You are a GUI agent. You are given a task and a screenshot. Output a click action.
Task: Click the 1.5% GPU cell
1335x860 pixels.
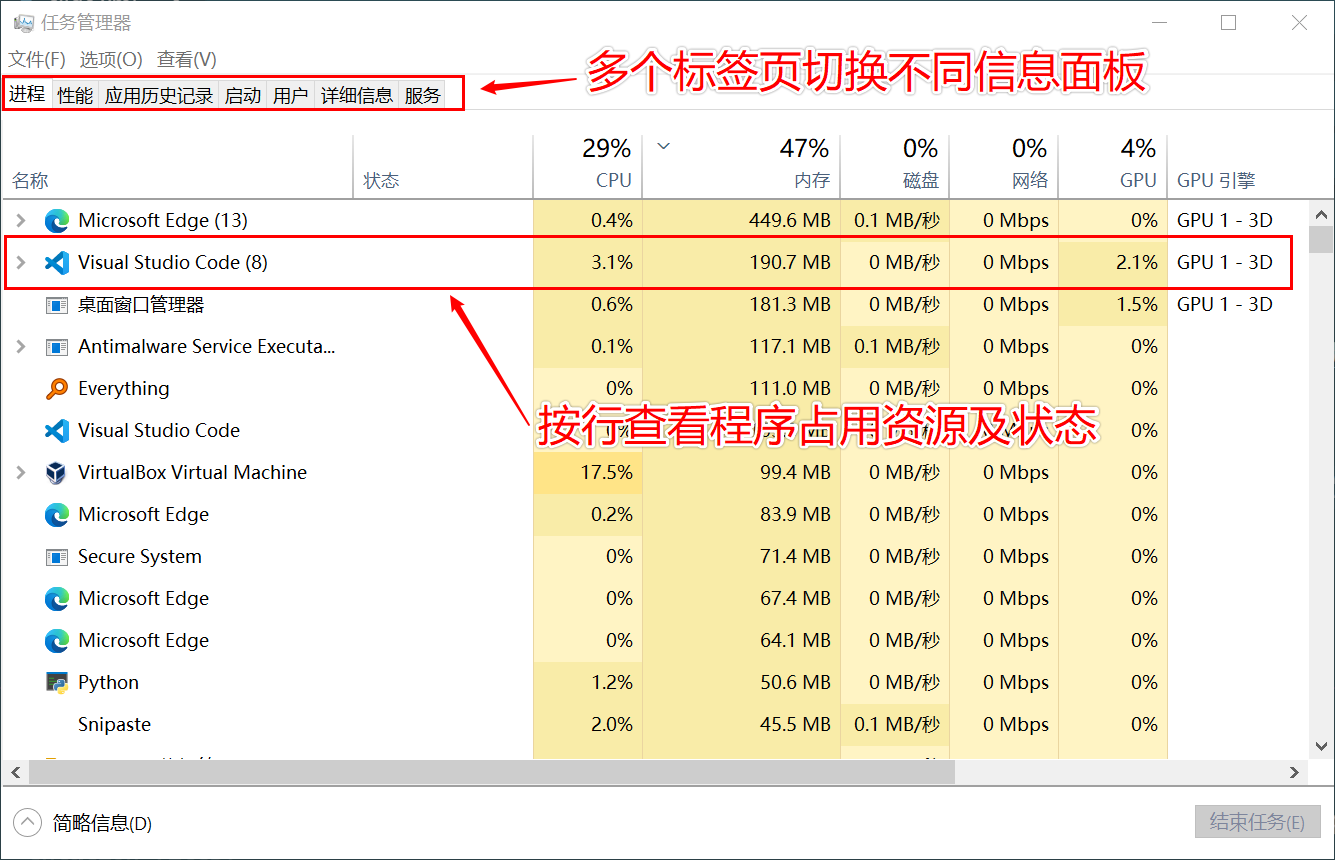coord(1113,304)
